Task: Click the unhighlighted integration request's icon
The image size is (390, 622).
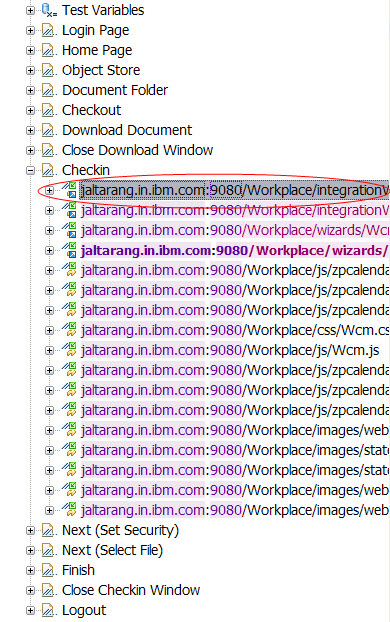Action: (x=69, y=210)
